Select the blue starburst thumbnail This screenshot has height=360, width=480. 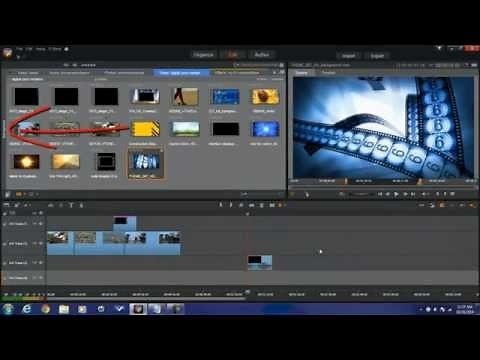pyautogui.click(x=265, y=129)
